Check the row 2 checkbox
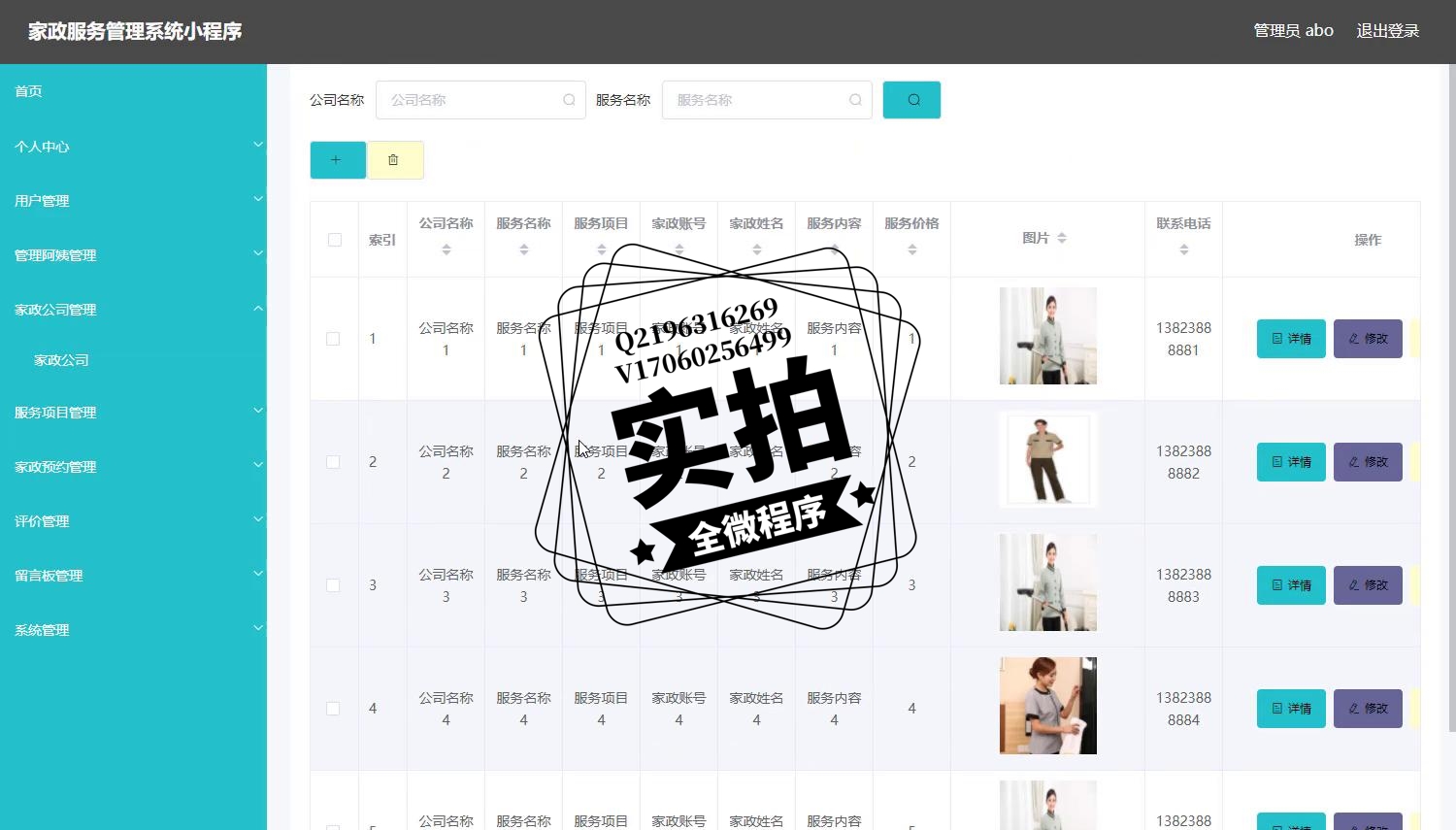The width and height of the screenshot is (1456, 830). pyautogui.click(x=333, y=462)
